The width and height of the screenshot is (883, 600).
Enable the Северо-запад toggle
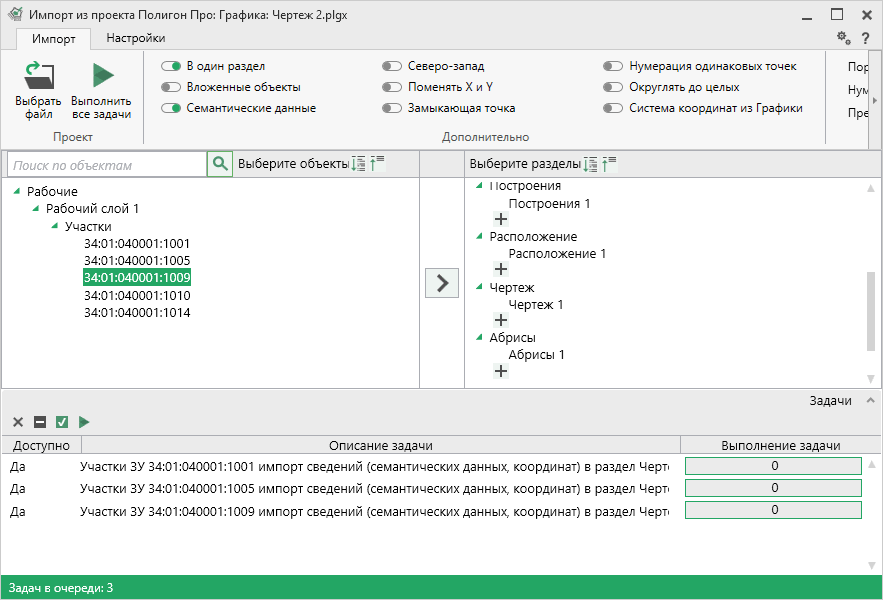pos(392,66)
